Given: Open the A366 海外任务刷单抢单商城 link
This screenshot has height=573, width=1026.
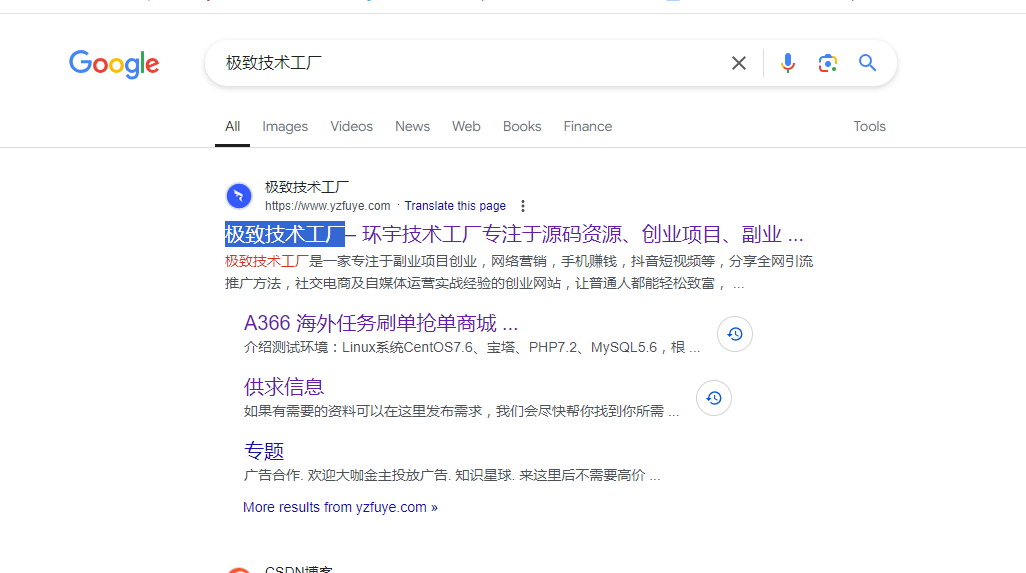Looking at the screenshot, I should click(380, 323).
